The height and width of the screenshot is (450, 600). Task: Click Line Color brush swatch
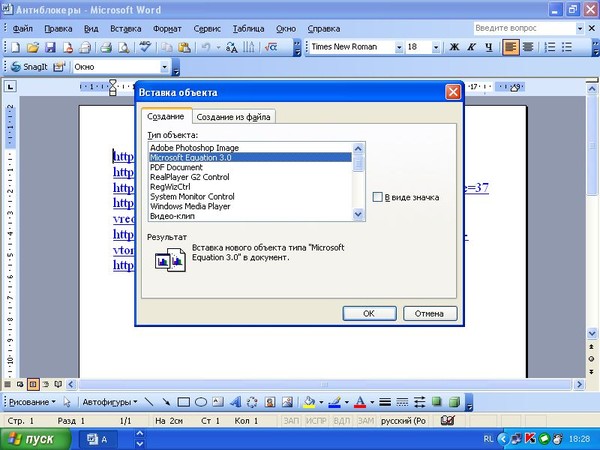click(x=335, y=402)
